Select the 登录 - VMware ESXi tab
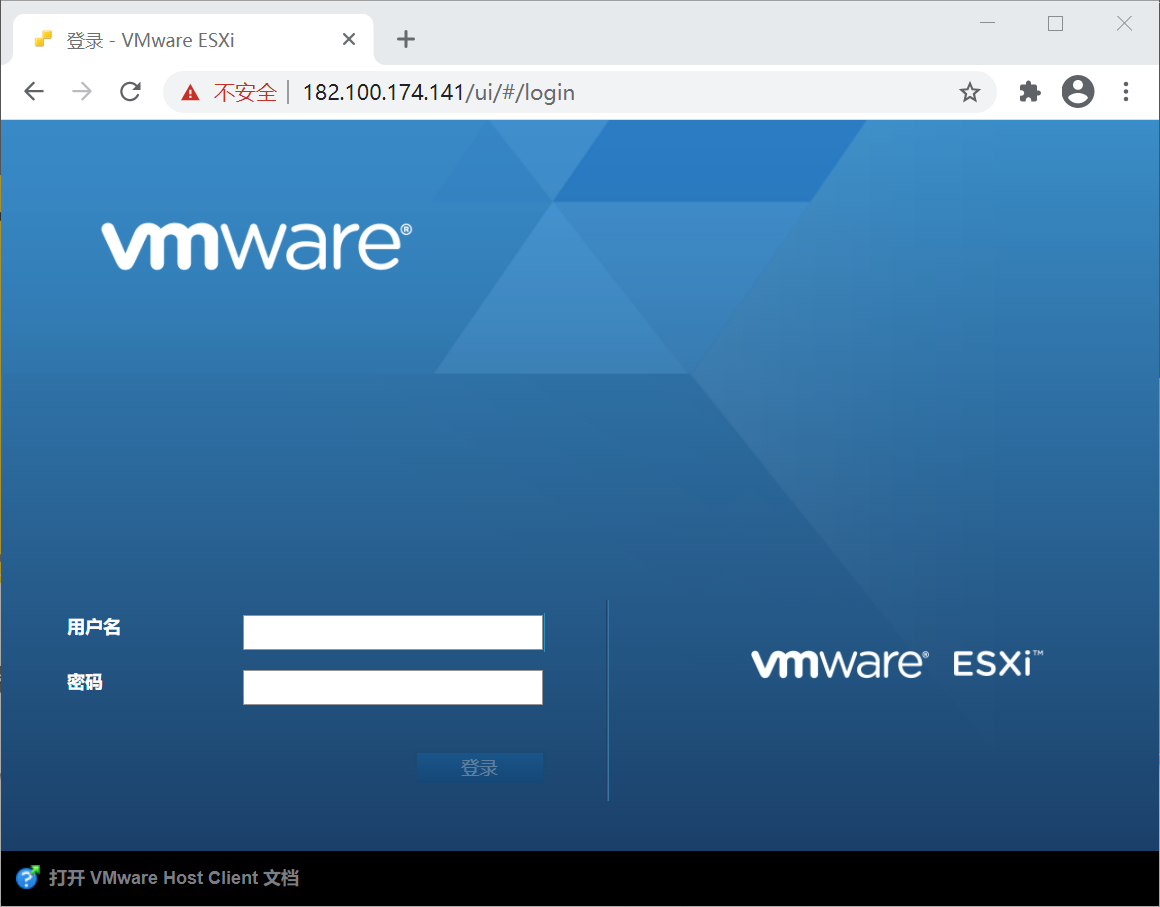Screen dimensions: 1160x907 pyautogui.click(x=180, y=39)
